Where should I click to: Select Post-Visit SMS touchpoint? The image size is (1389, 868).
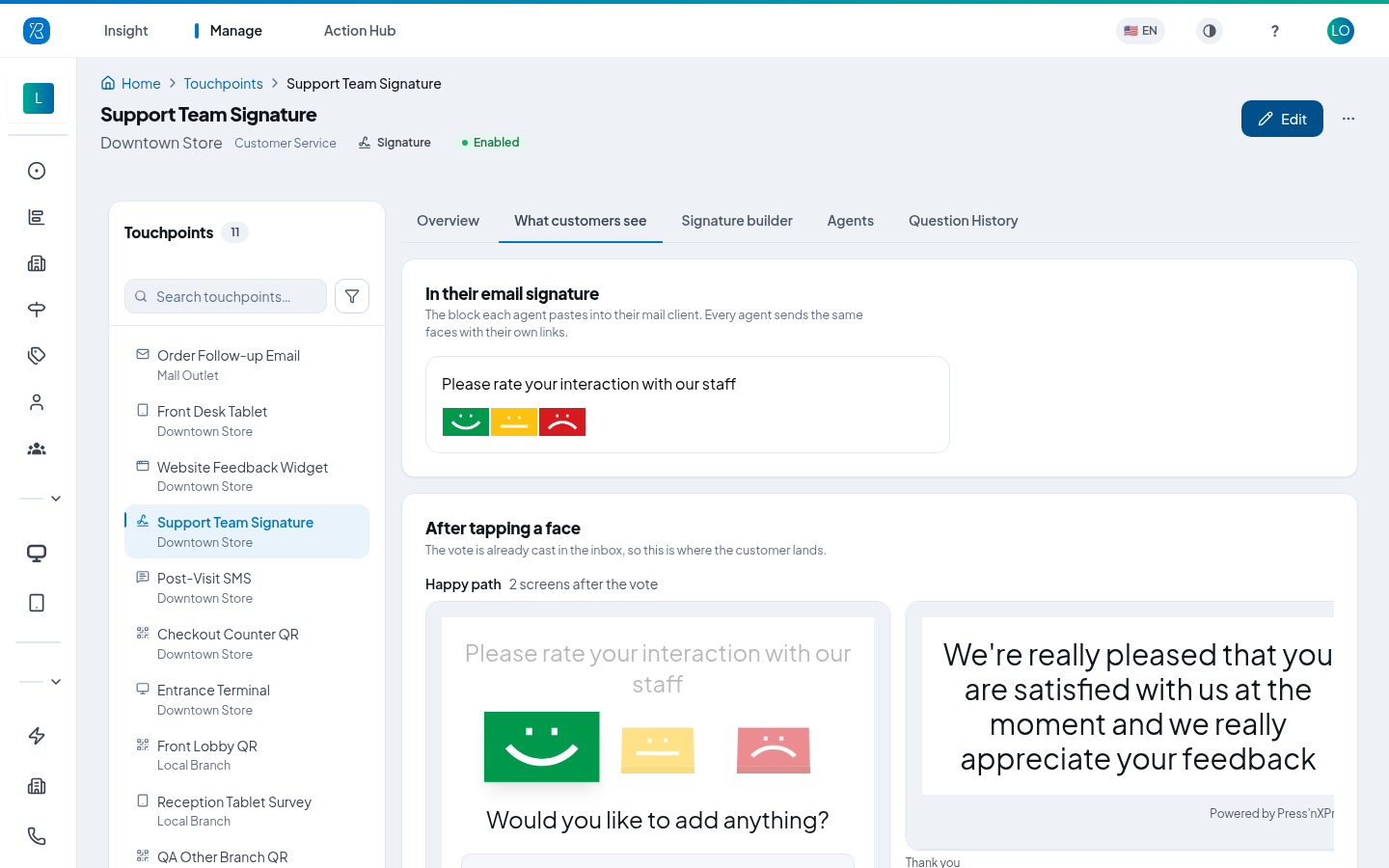[247, 587]
